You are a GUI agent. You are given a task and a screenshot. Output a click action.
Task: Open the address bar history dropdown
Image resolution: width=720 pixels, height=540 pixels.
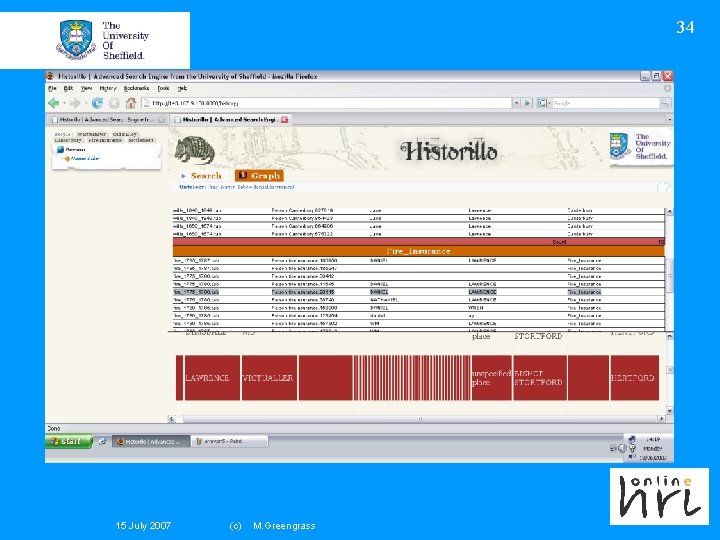point(517,103)
